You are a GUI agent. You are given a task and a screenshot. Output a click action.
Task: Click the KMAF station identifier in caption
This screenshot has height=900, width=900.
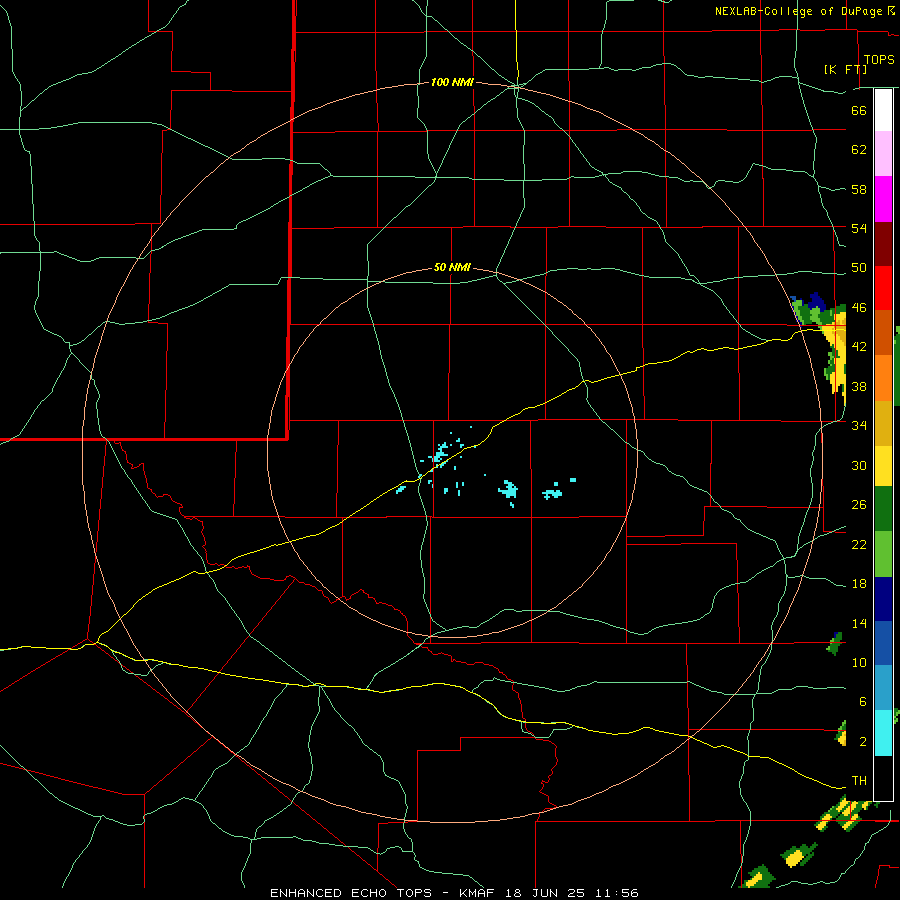point(479,893)
